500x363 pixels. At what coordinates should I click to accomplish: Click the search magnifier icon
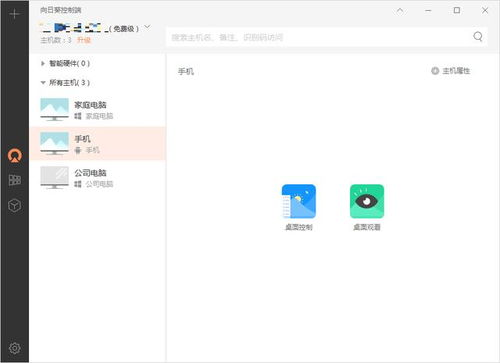point(478,37)
